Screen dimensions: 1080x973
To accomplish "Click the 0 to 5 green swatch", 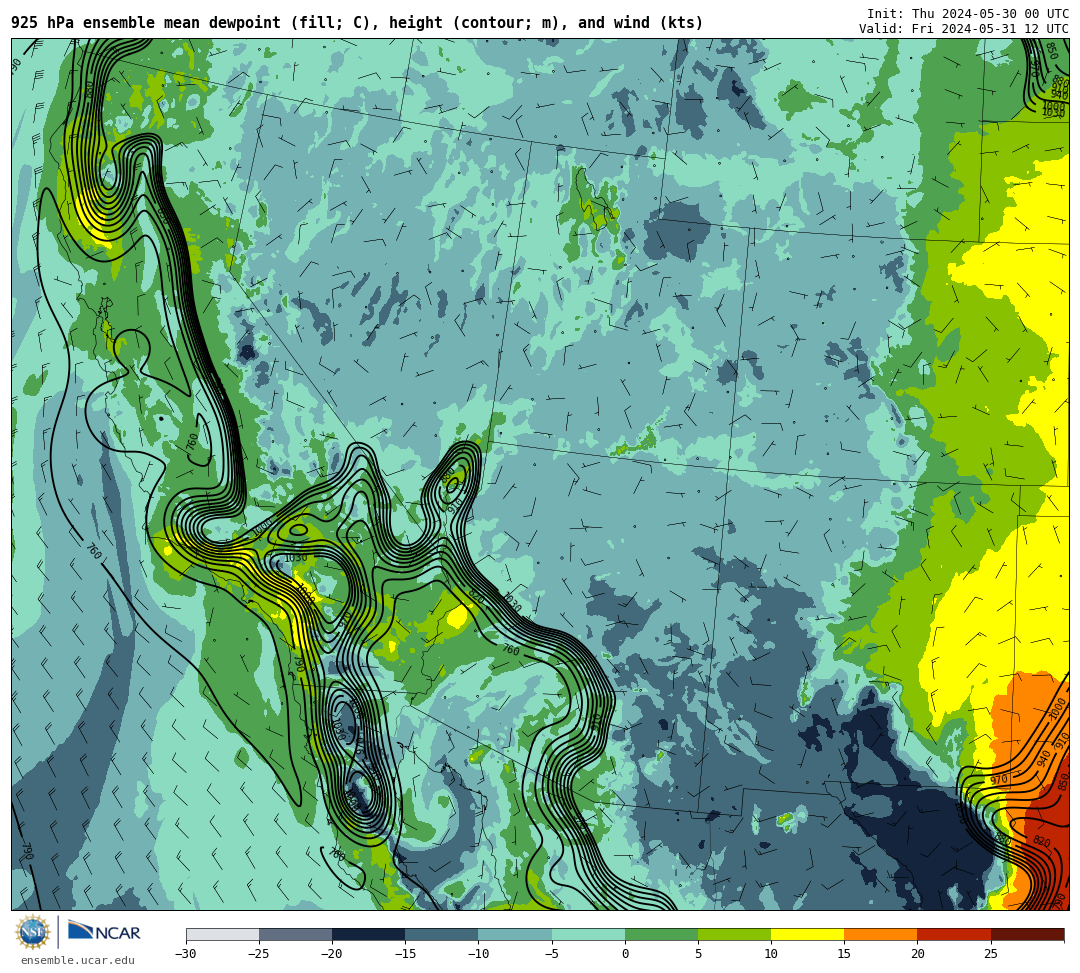I will (661, 934).
